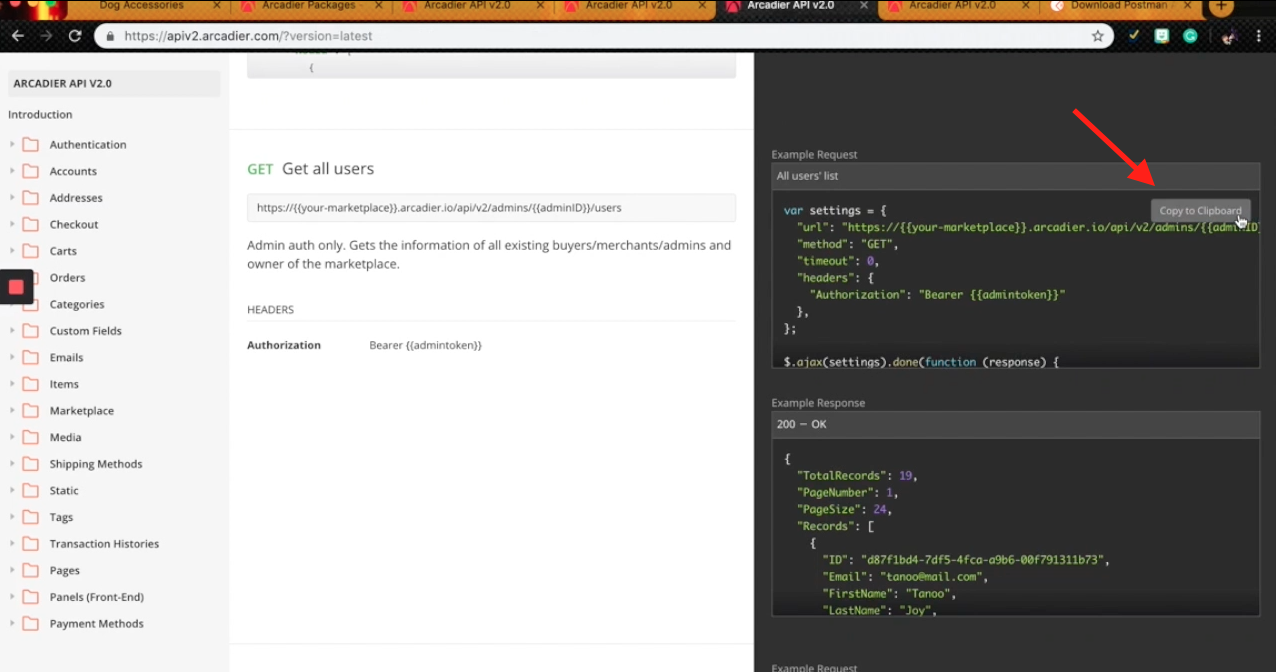Click the Get all users endpoint URL
Screen dimensions: 1276x672
(x=439, y=208)
